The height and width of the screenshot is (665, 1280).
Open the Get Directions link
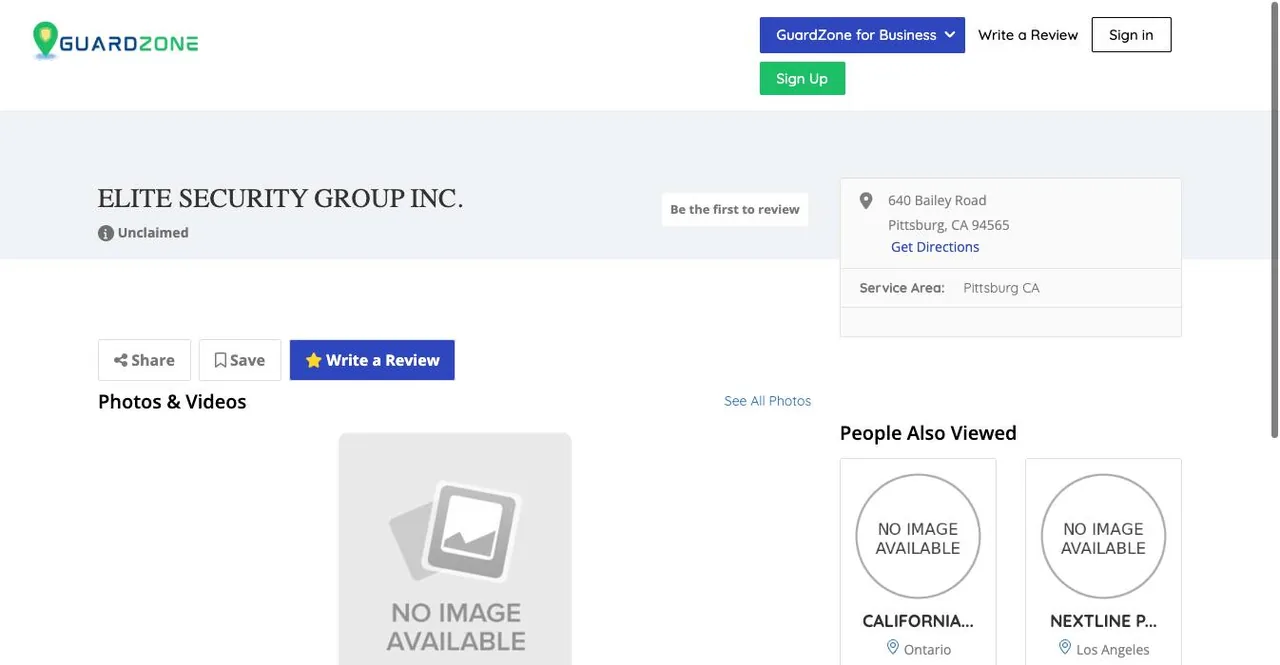tap(935, 247)
